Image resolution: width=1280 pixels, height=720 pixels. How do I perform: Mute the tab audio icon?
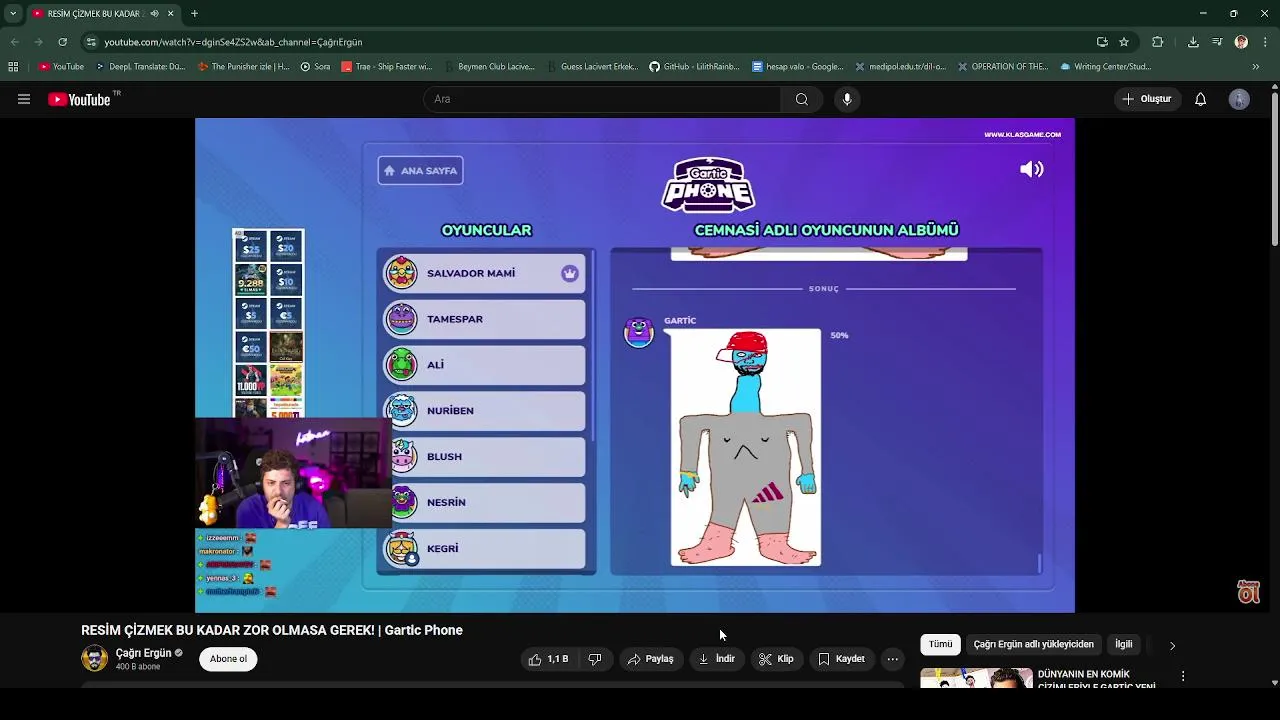pyautogui.click(x=154, y=14)
